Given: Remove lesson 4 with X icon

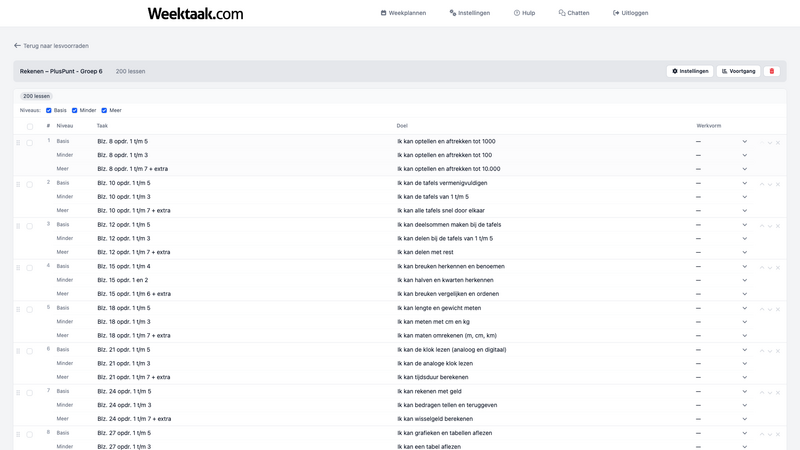Looking at the screenshot, I should pyautogui.click(x=778, y=267).
